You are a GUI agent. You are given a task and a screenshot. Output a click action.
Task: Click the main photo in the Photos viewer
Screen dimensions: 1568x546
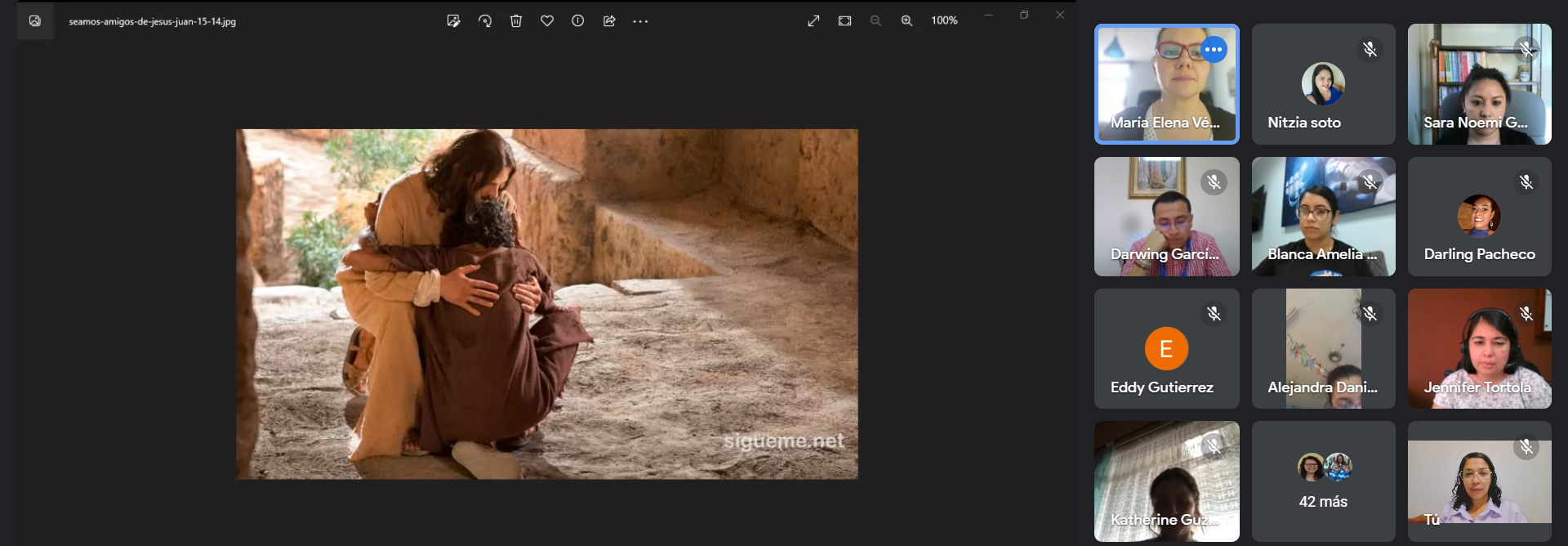coord(547,304)
